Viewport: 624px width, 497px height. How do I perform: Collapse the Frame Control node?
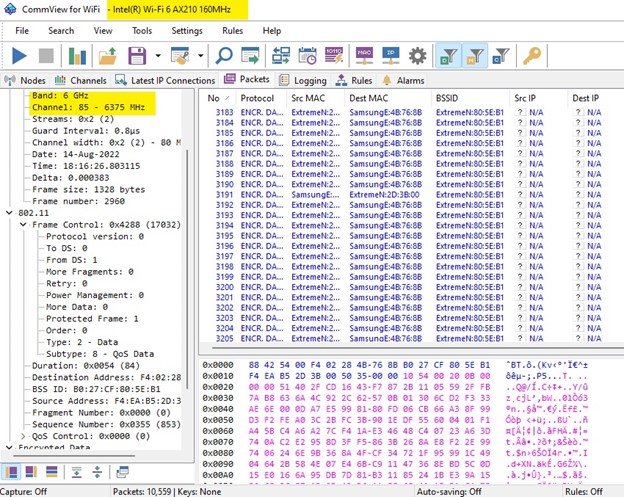(23, 225)
